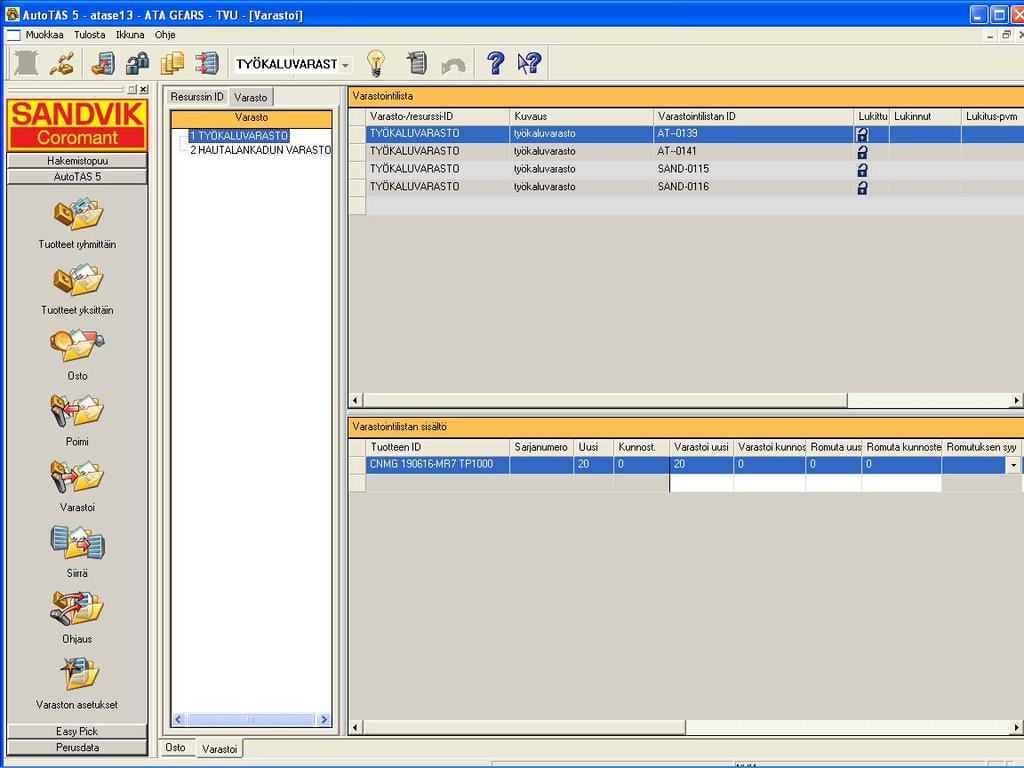Click the lock icon in AT--0141 row
Screen dimensions: 1024x768
click(x=862, y=152)
